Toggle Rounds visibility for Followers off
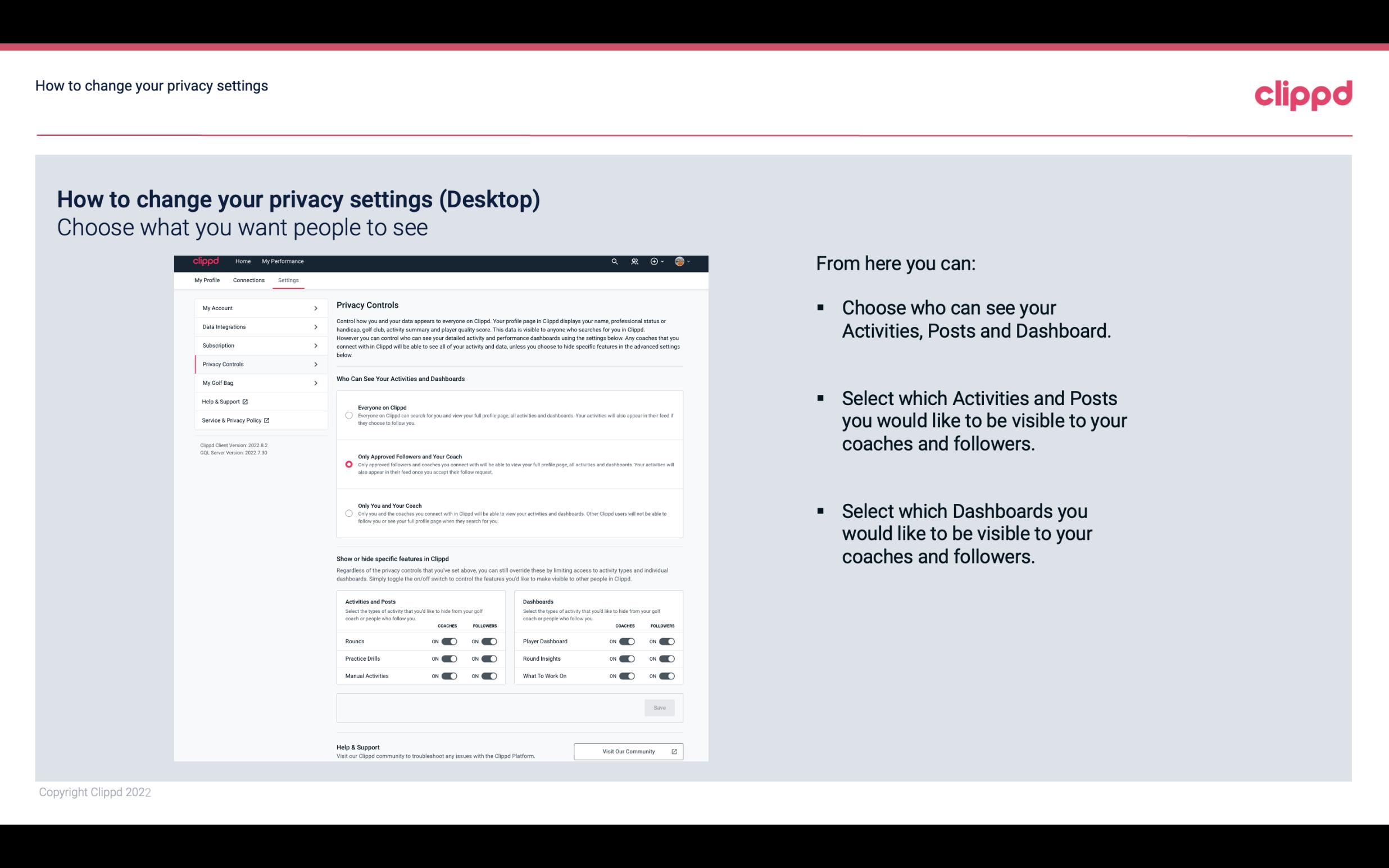 tap(488, 641)
